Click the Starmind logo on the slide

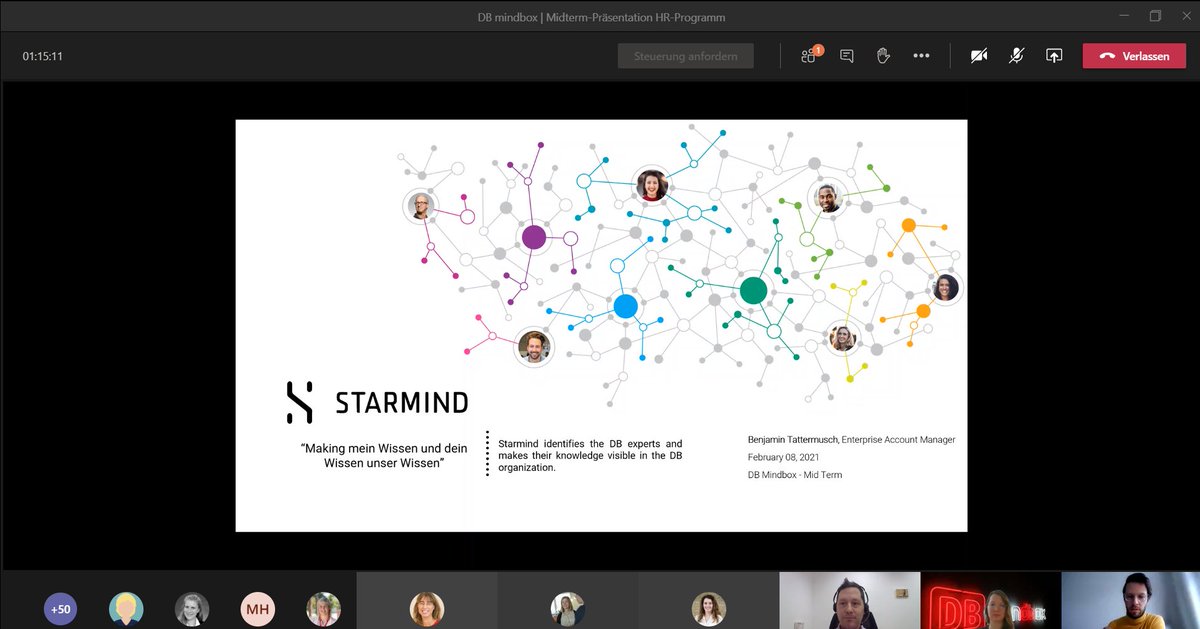point(377,402)
